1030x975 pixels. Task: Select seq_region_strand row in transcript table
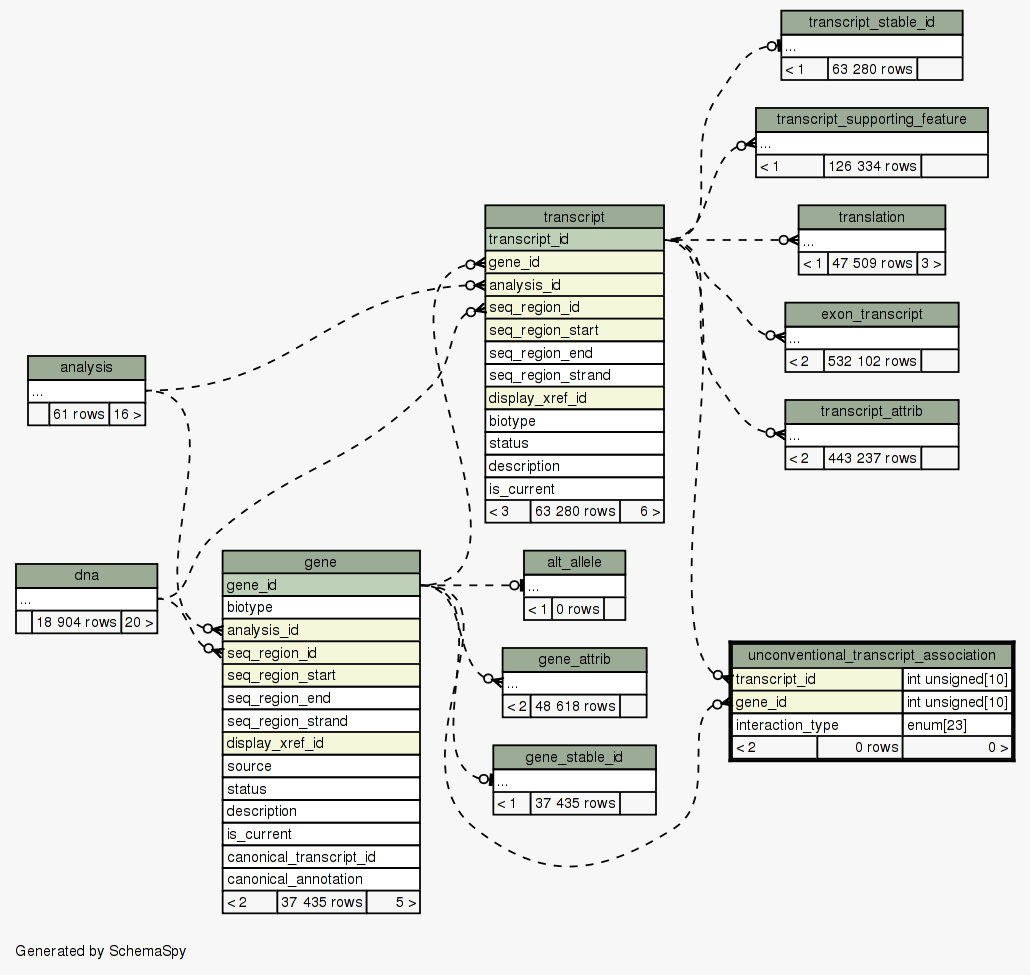coord(574,376)
